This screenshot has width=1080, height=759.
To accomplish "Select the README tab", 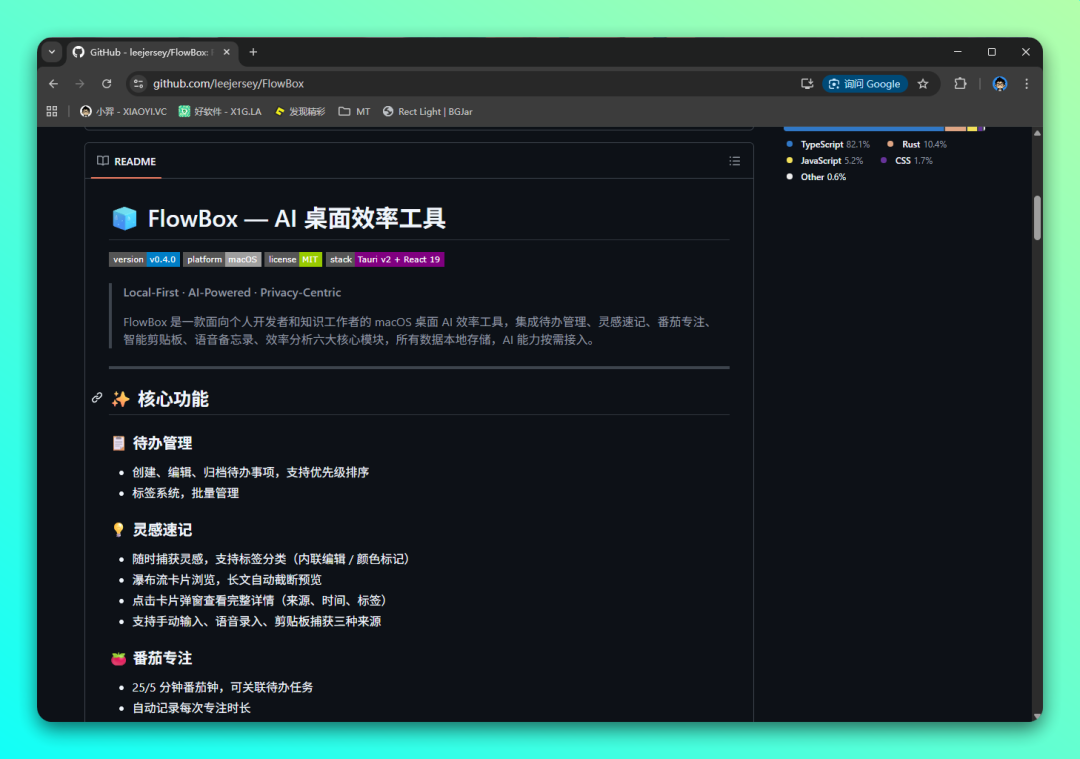I will (126, 161).
